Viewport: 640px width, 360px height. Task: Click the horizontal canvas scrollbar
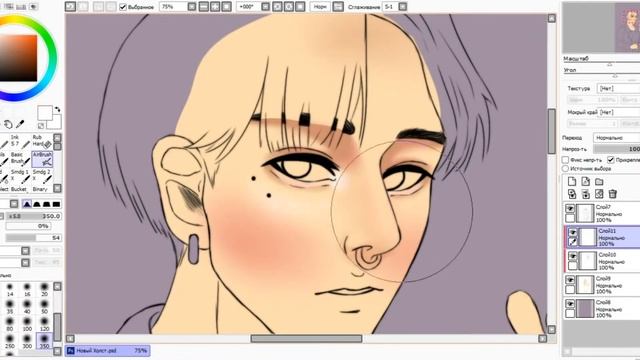coord(306,339)
